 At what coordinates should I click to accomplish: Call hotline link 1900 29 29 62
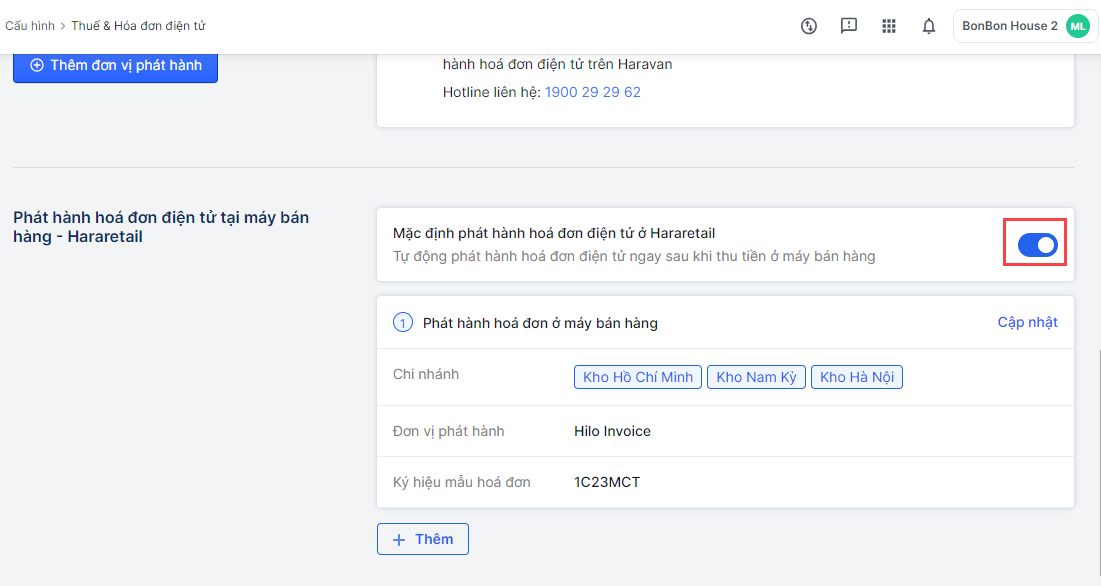click(593, 92)
